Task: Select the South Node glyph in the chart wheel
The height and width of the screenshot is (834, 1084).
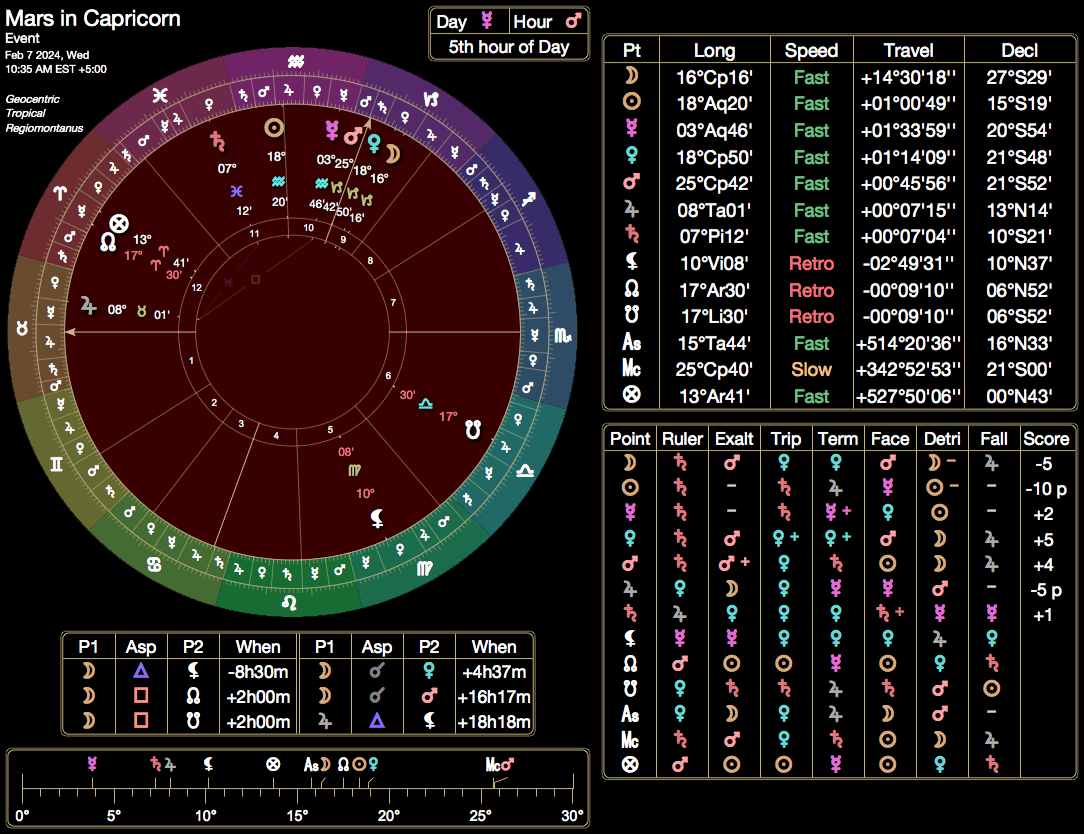Action: (473, 431)
